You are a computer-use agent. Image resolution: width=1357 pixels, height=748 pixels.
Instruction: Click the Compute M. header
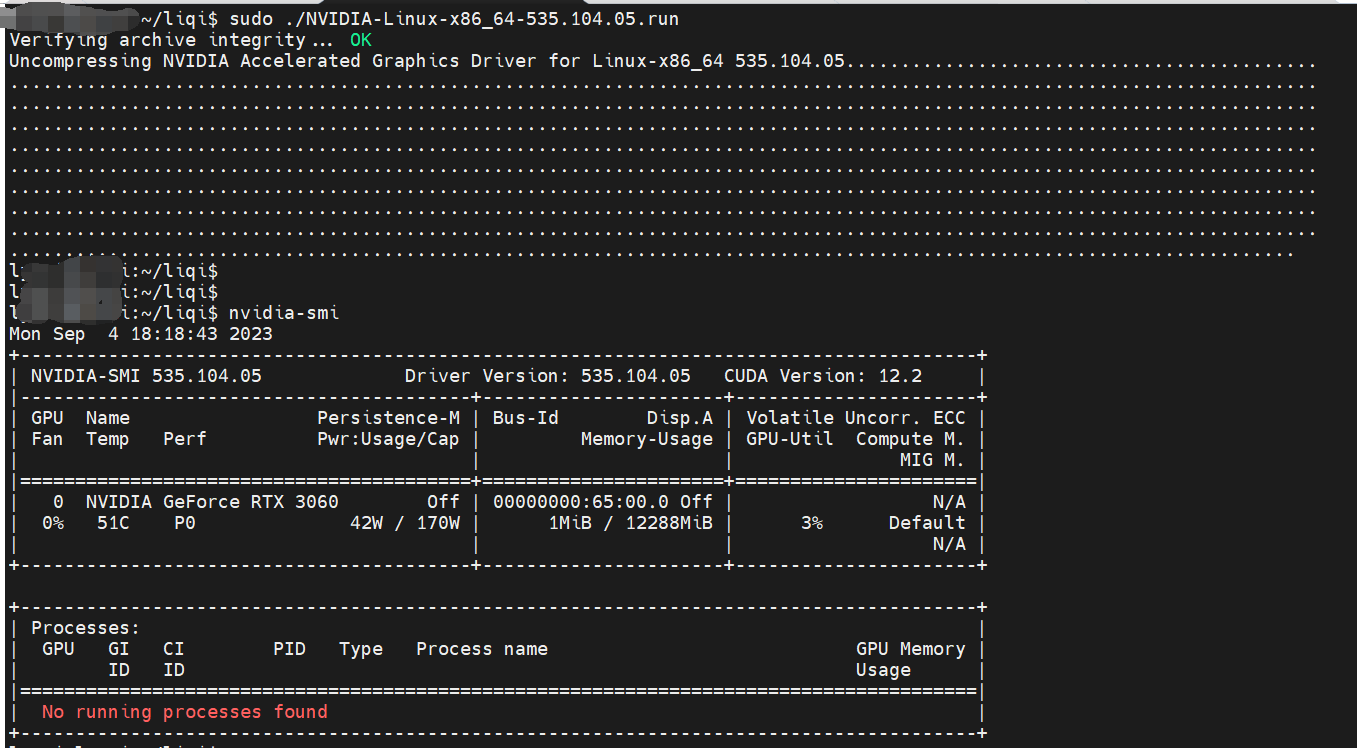point(911,439)
